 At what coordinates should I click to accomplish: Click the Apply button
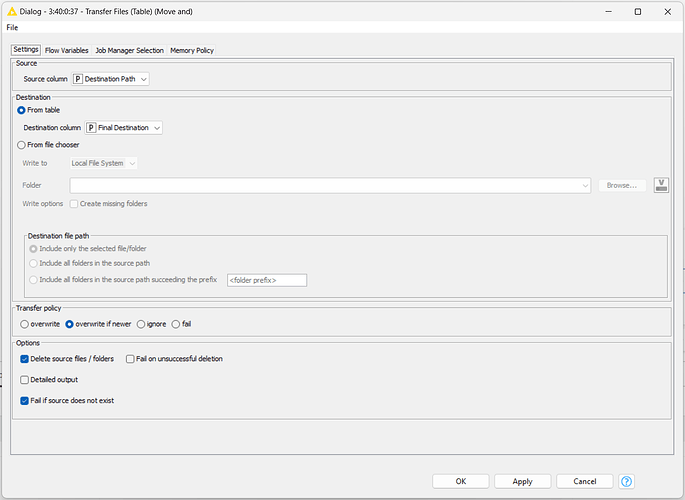pos(522,481)
